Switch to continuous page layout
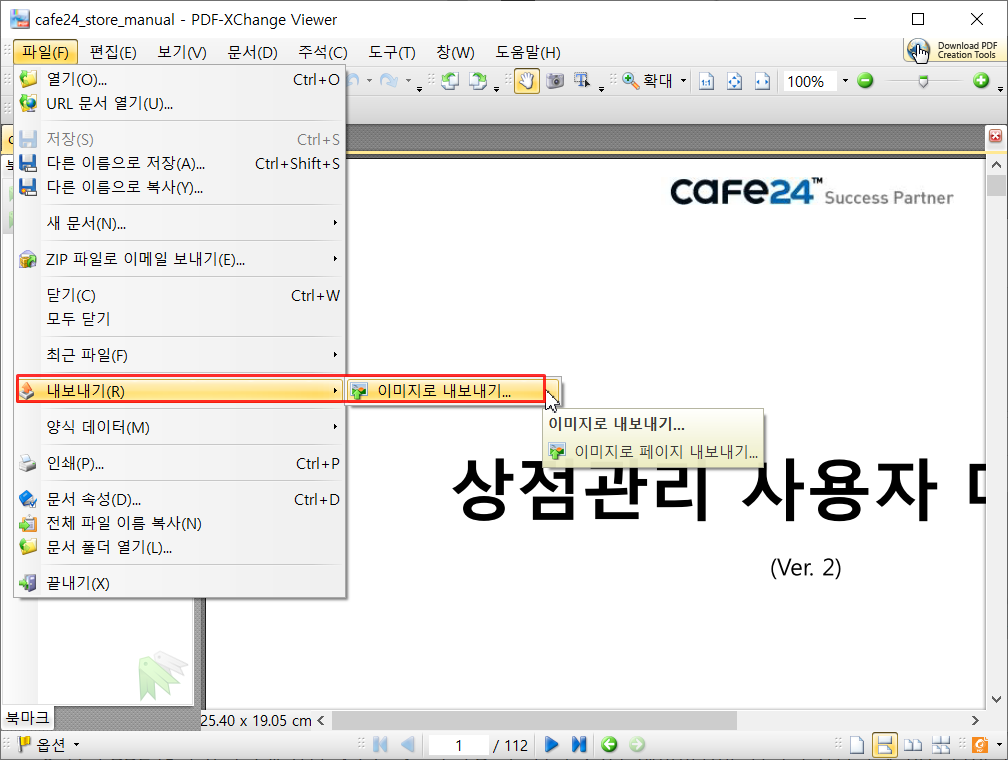 pos(885,745)
